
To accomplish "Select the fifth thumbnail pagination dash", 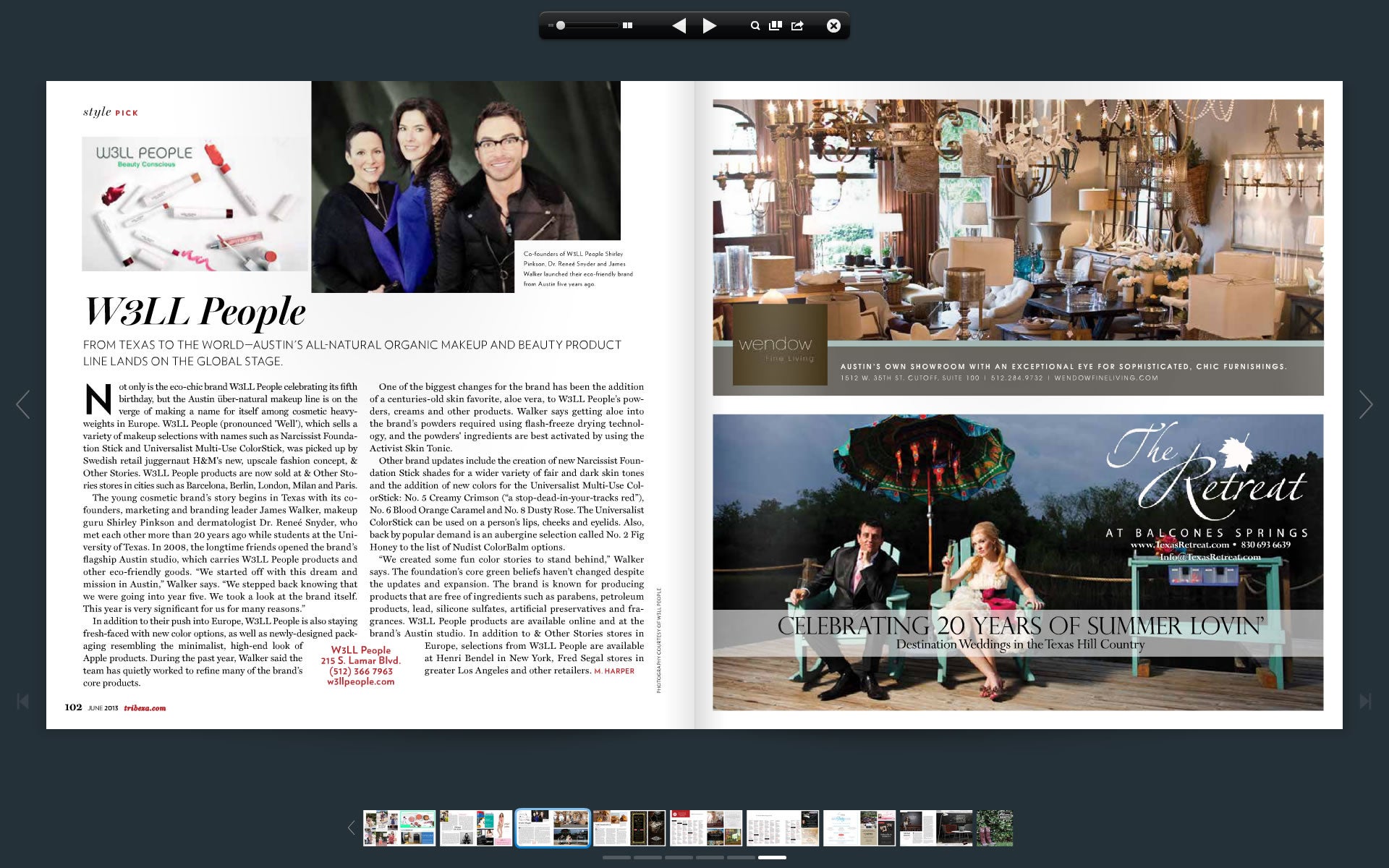I will [741, 857].
